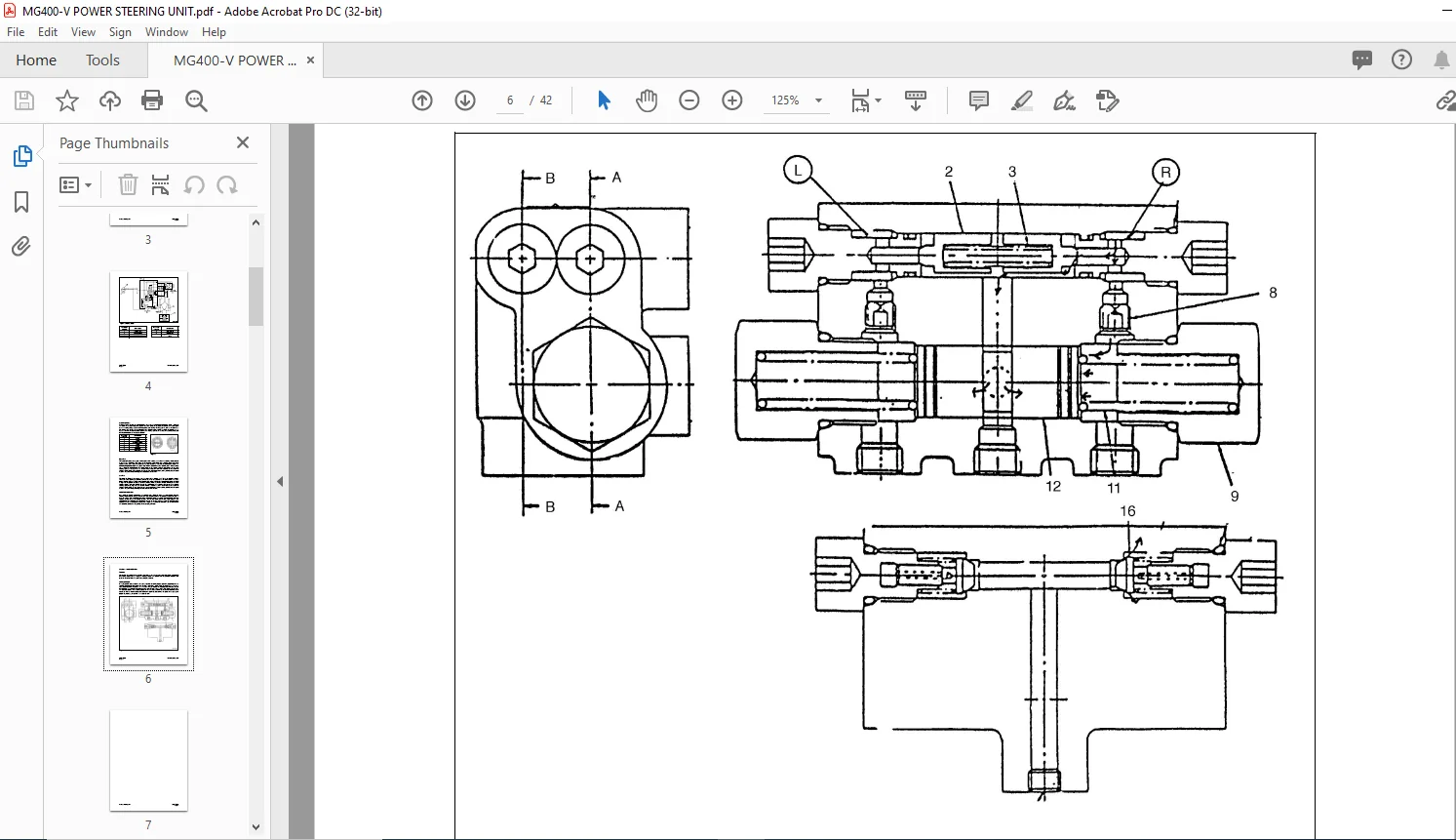The height and width of the screenshot is (840, 1456).
Task: Open the Bookmarks panel
Action: [x=21, y=202]
